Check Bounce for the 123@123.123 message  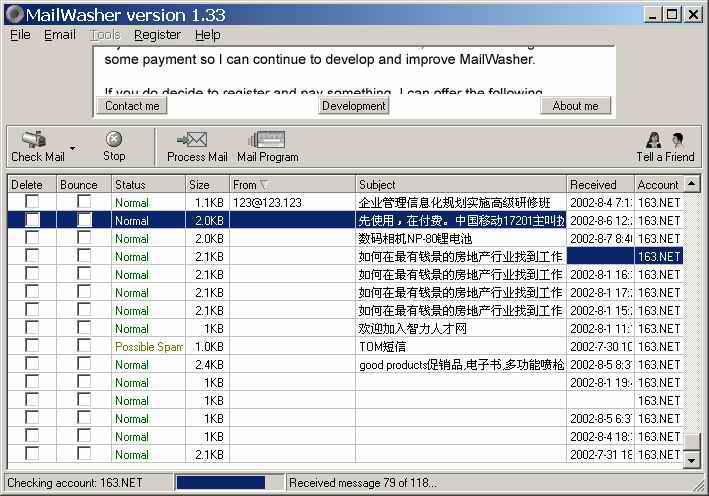[84, 202]
